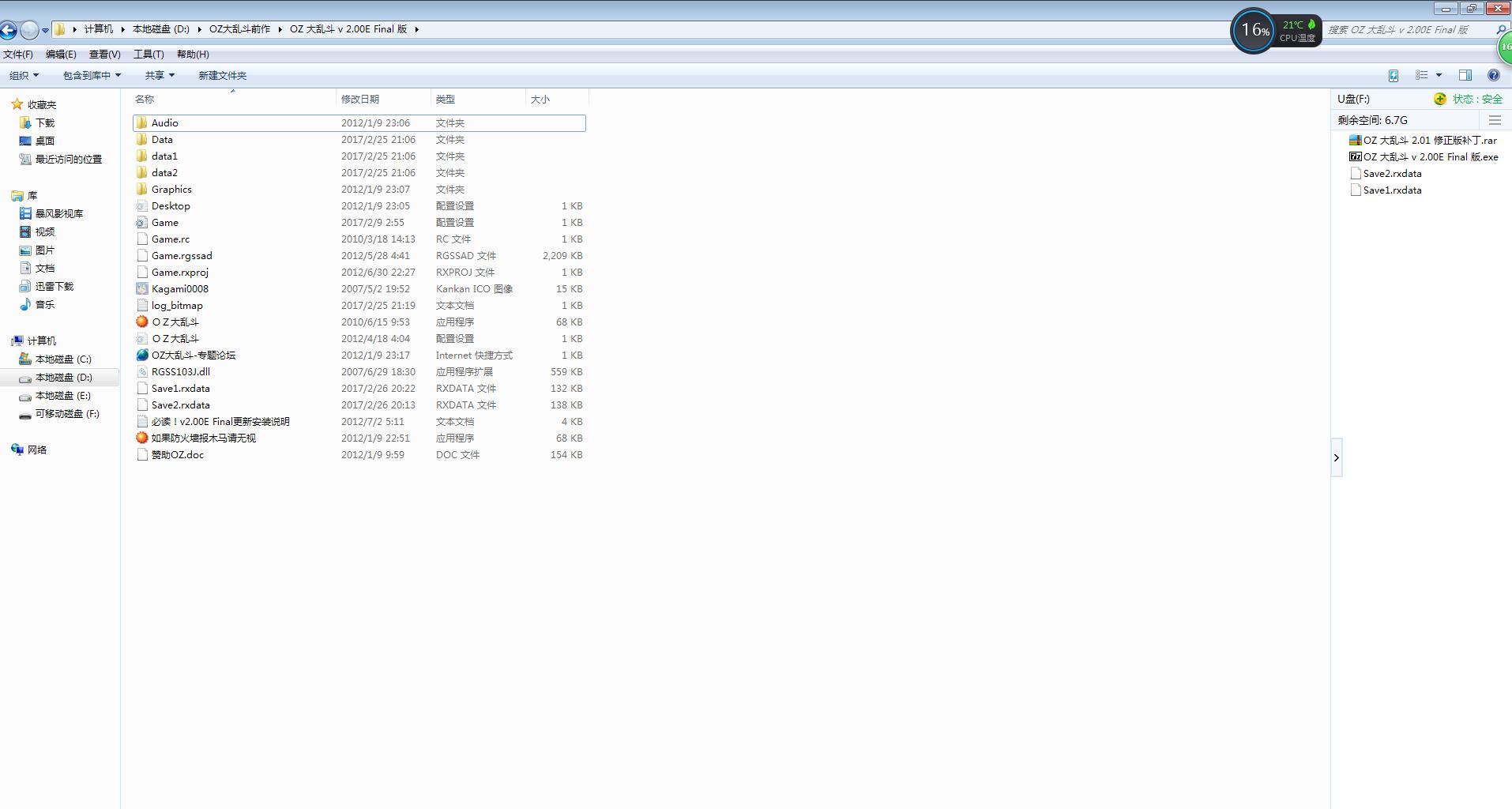Select the RGSS103J.dll file icon
1512x809 pixels.
141,371
